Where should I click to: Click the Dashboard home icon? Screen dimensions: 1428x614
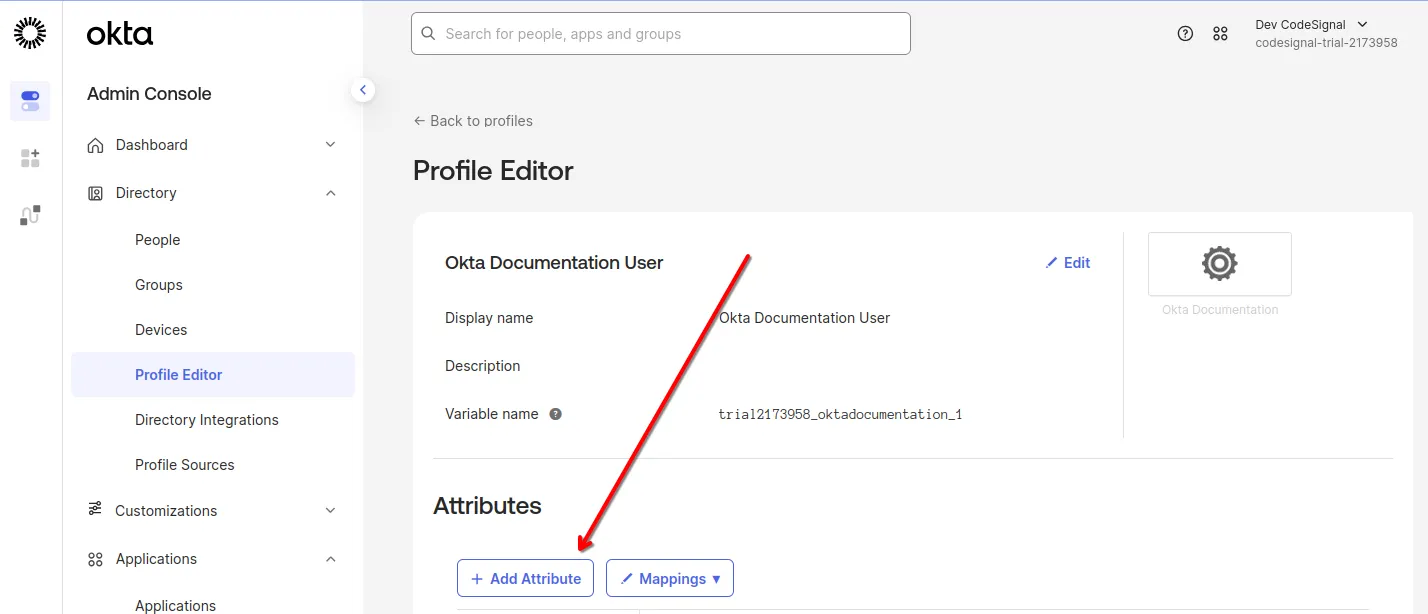[x=95, y=145]
